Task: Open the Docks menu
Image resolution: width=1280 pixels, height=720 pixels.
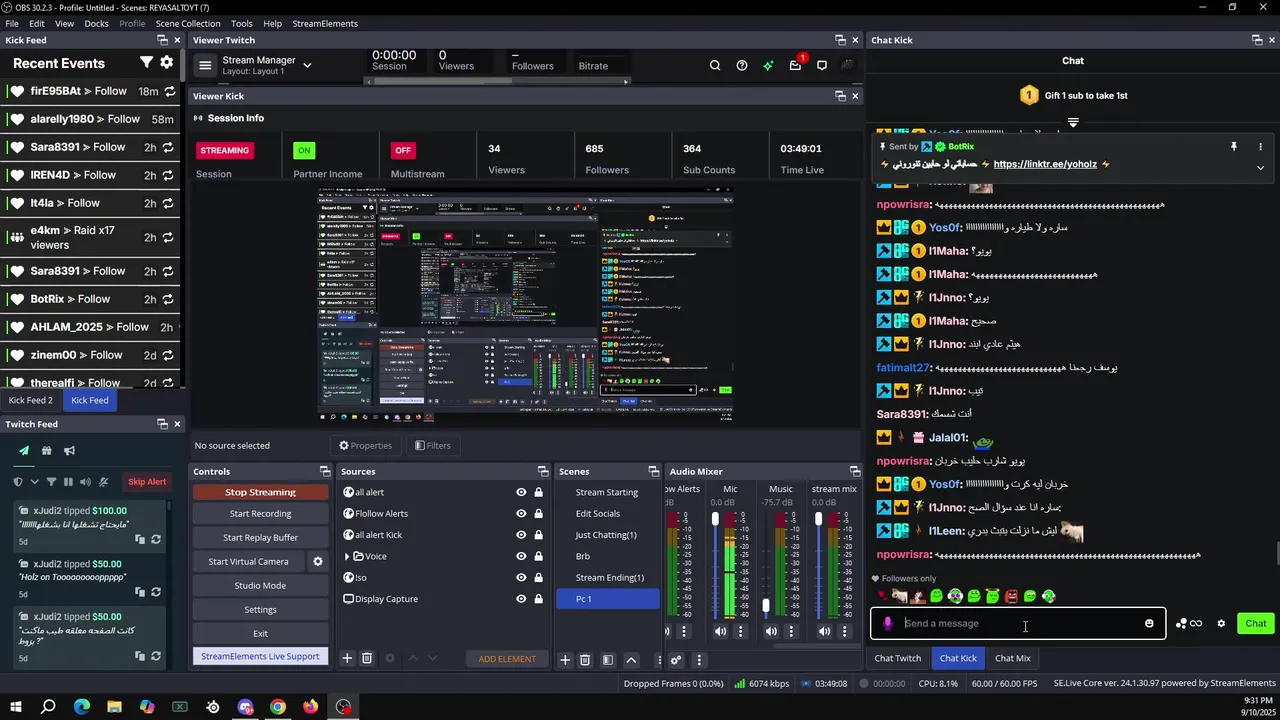Action: (x=96, y=23)
